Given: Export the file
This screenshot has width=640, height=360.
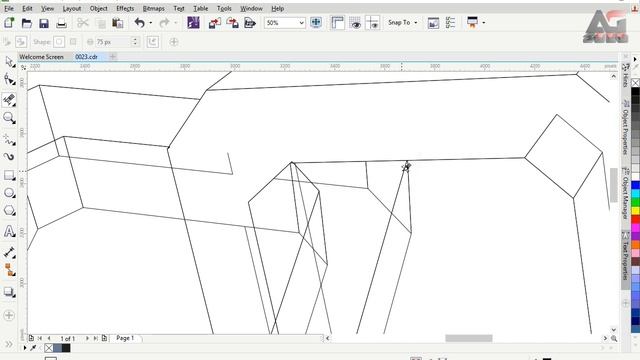Looking at the screenshot, I should pos(233,23).
